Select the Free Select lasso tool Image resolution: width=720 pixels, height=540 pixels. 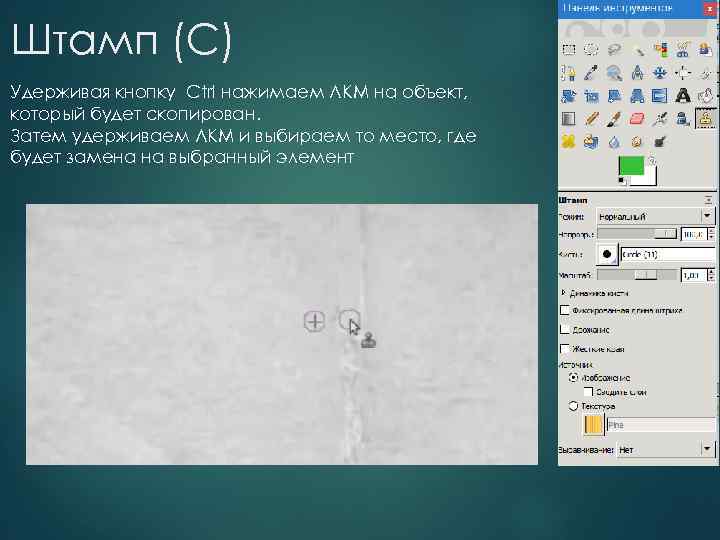[x=614, y=49]
